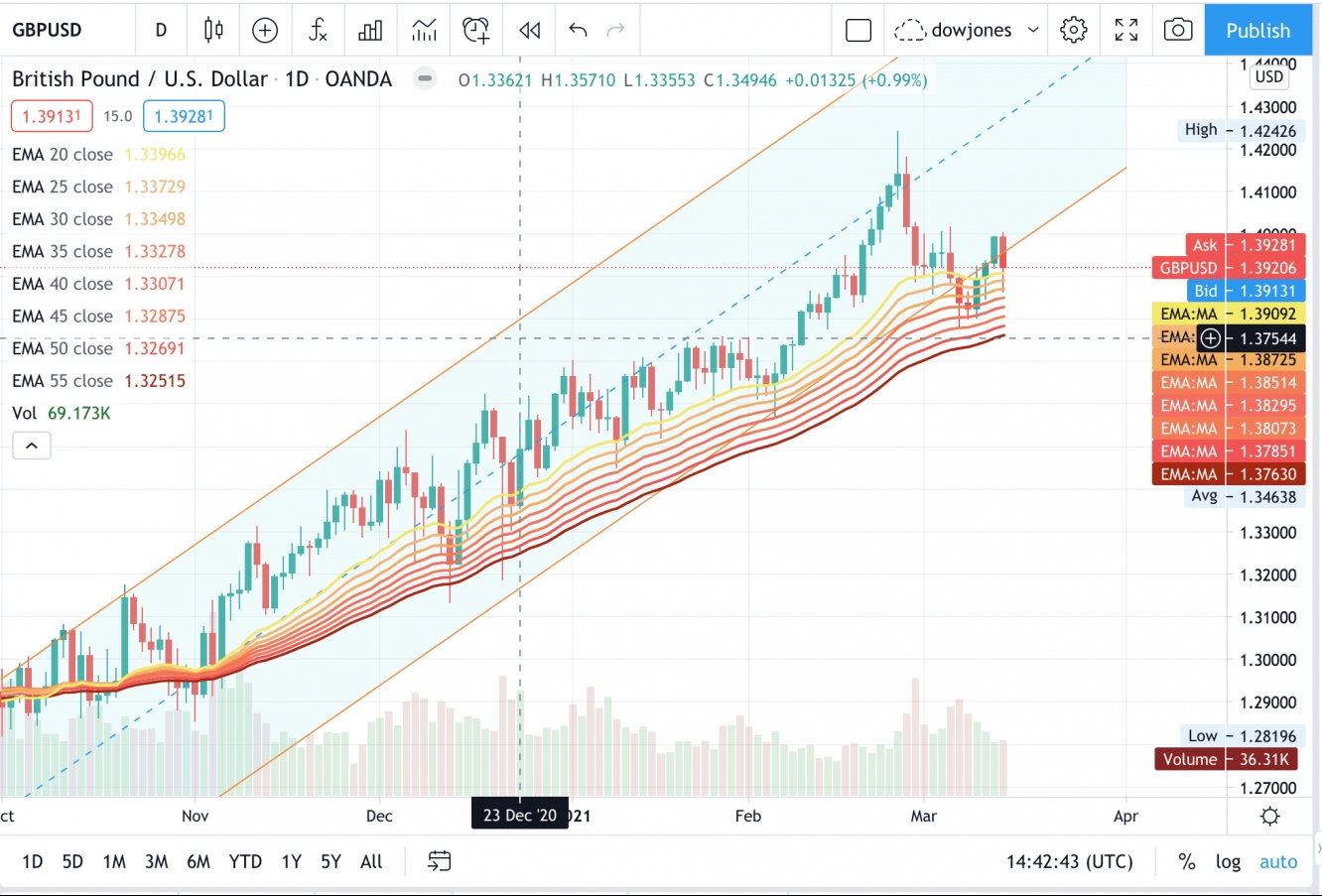
Task: Select the EMA 30 close legend
Action: (99, 219)
